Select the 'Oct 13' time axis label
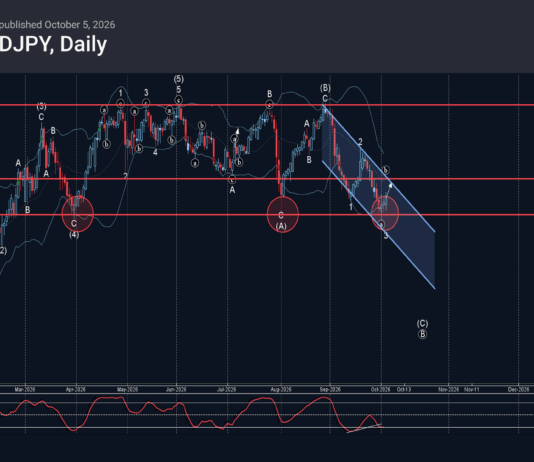This screenshot has height=462, width=534. pos(404,389)
